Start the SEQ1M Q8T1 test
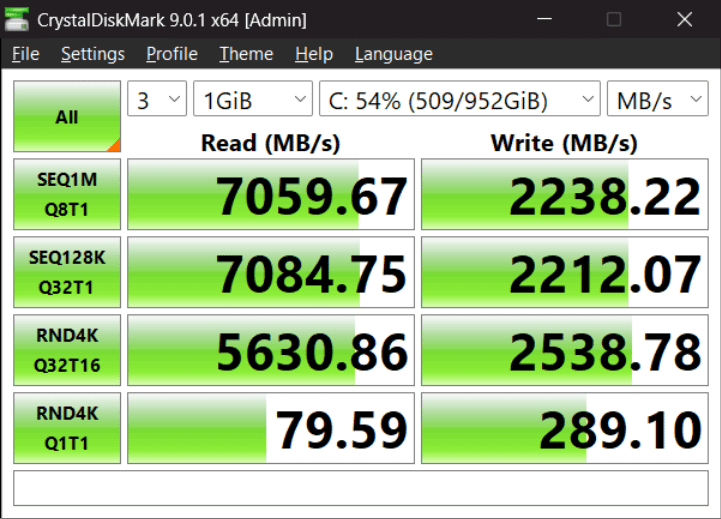Image resolution: width=721 pixels, height=519 pixels. 67,194
